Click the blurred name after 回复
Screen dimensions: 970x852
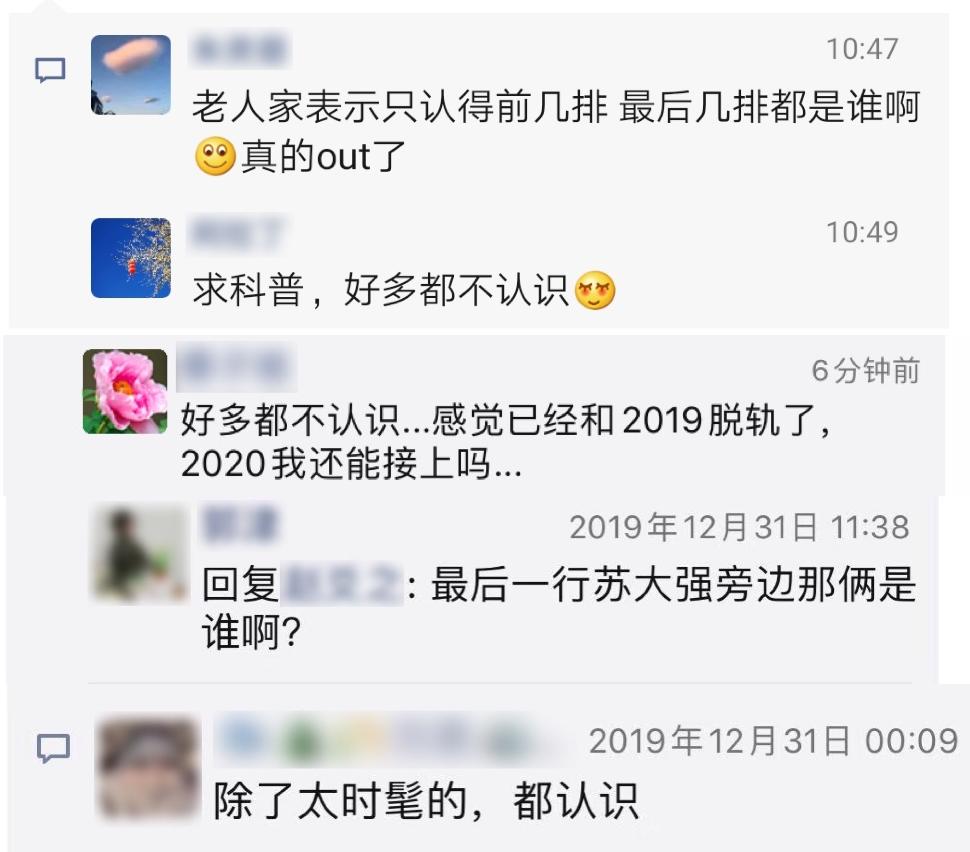click(342, 584)
